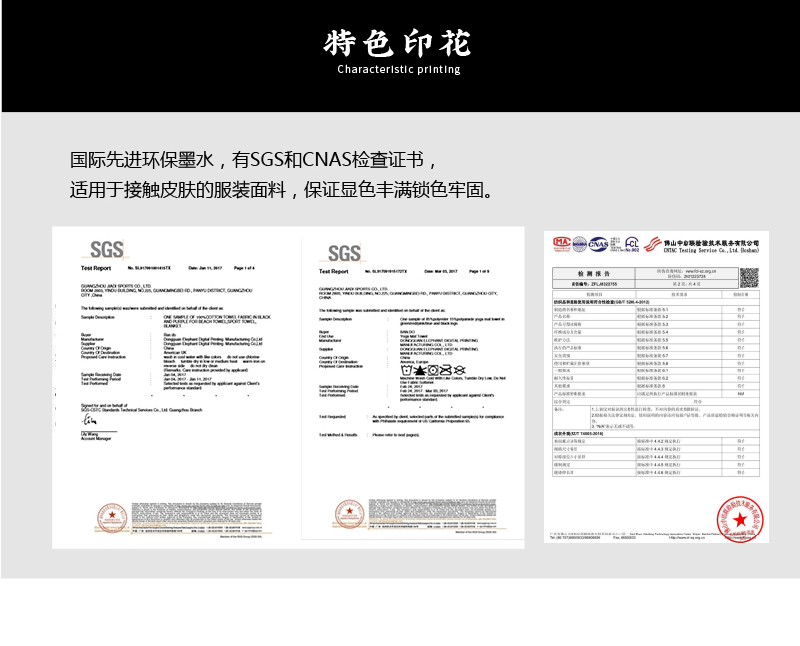This screenshot has height=646, width=800.
Task: Click the red star stamp on the CNTAC report
Action: pos(740,519)
